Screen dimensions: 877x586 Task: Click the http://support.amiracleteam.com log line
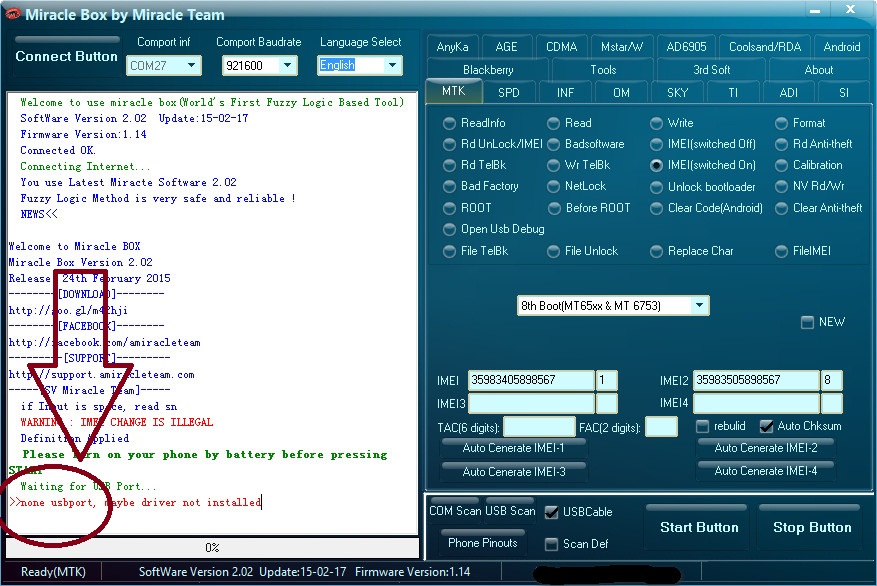click(x=102, y=375)
